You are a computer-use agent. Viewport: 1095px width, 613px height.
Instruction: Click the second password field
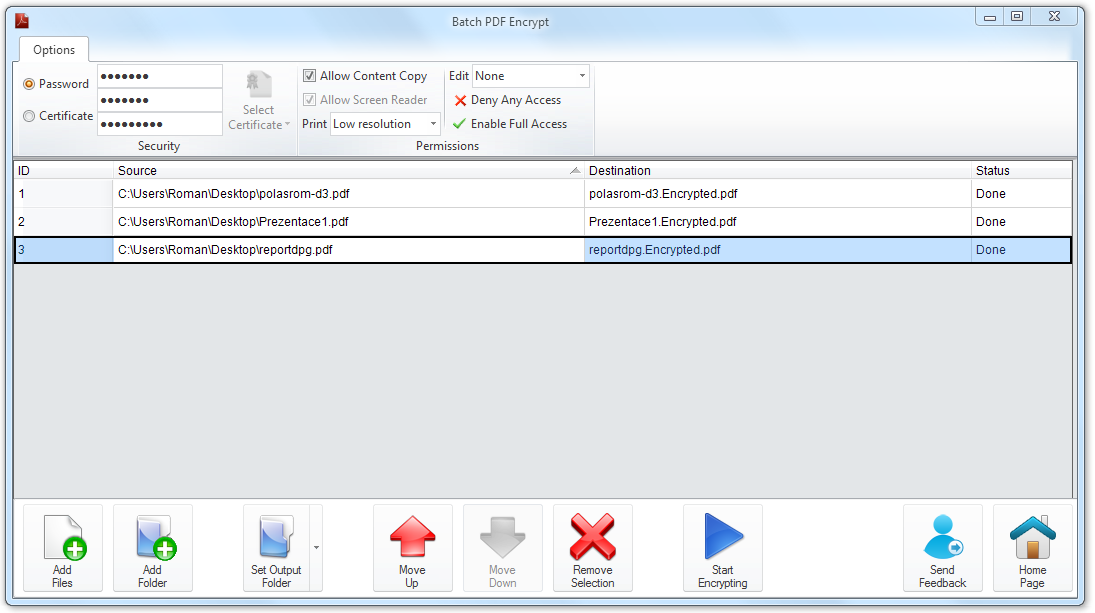[x=160, y=100]
